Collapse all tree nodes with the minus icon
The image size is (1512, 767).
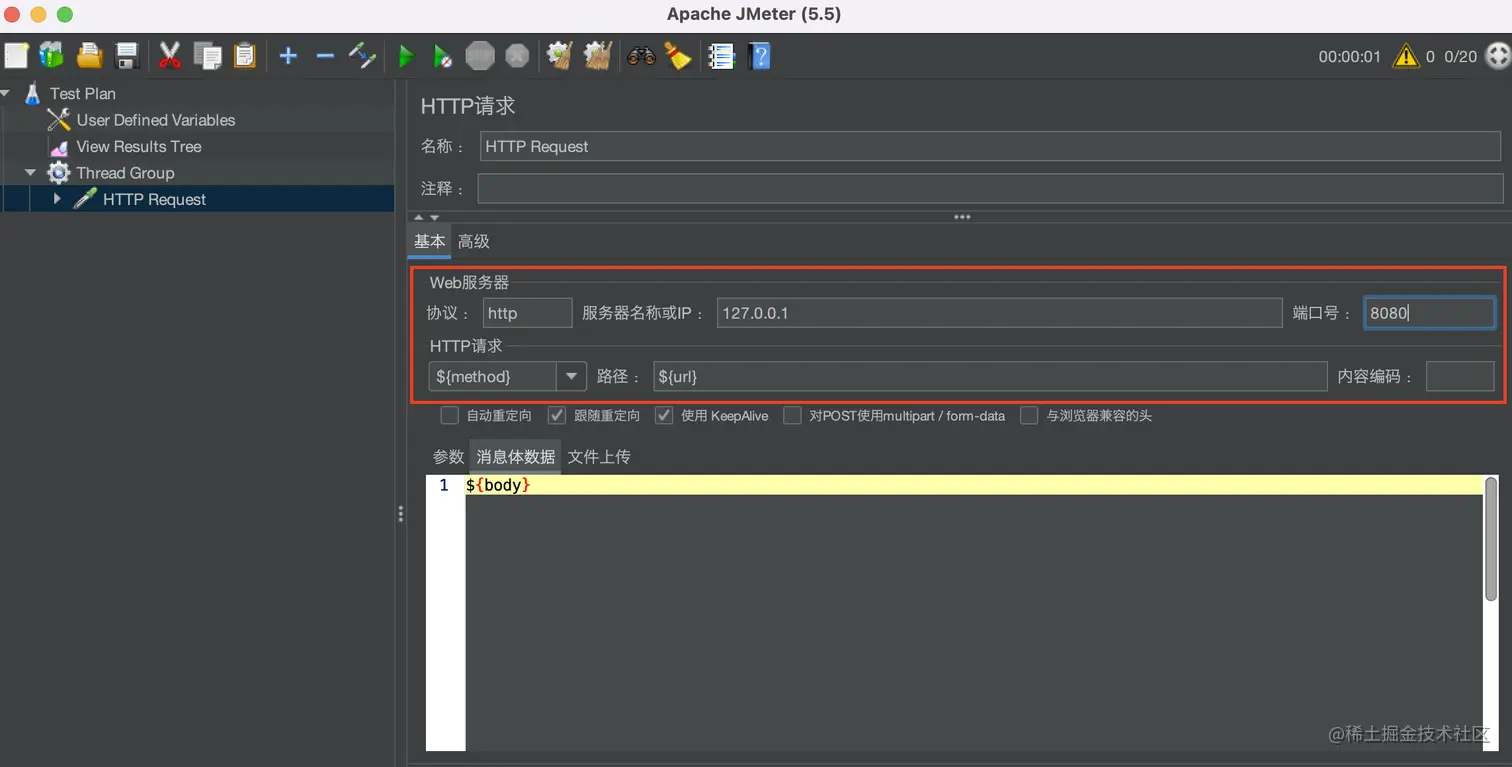pos(325,56)
